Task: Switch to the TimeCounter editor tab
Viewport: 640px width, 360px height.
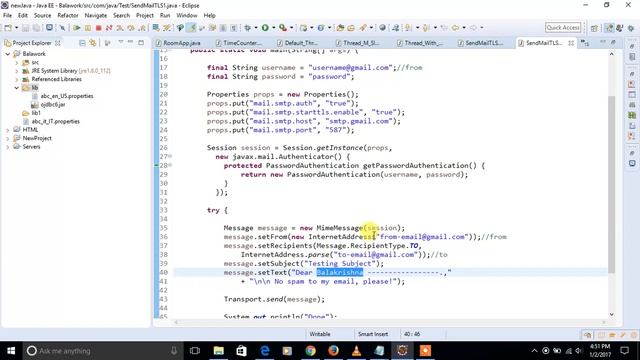Action: point(238,43)
